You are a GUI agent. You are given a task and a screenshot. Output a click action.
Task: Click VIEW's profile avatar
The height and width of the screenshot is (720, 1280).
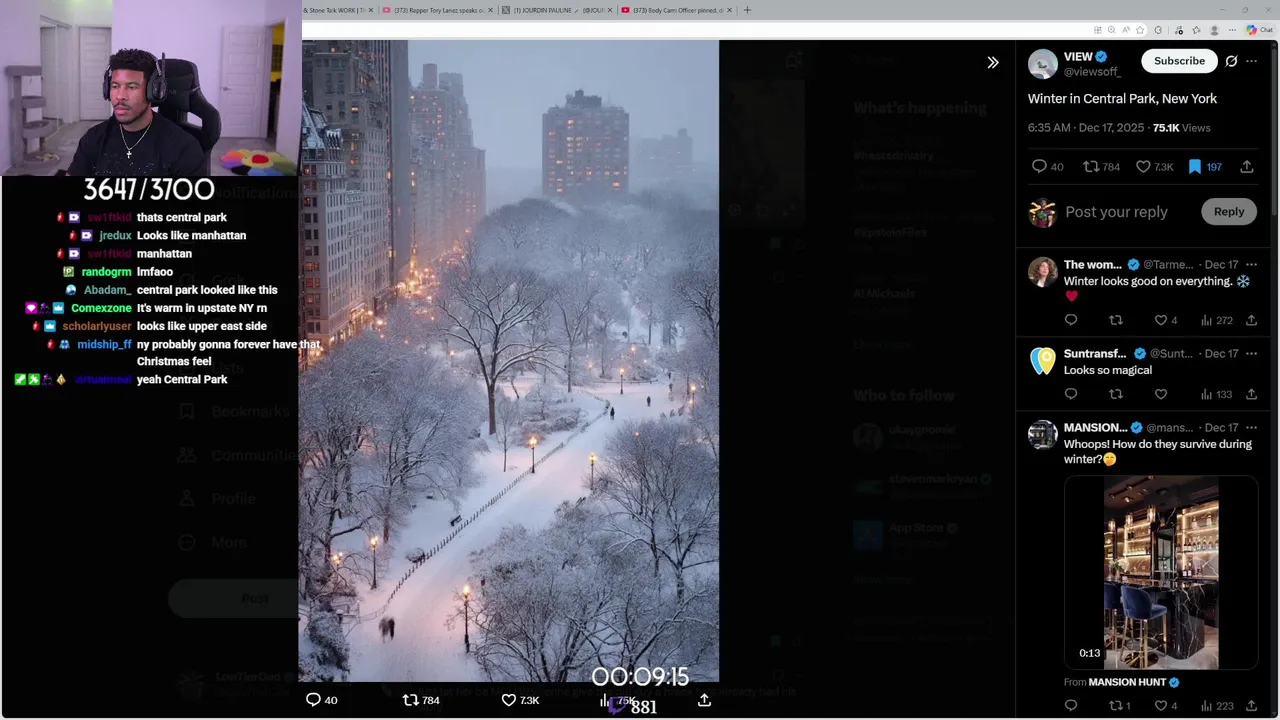coord(1043,64)
